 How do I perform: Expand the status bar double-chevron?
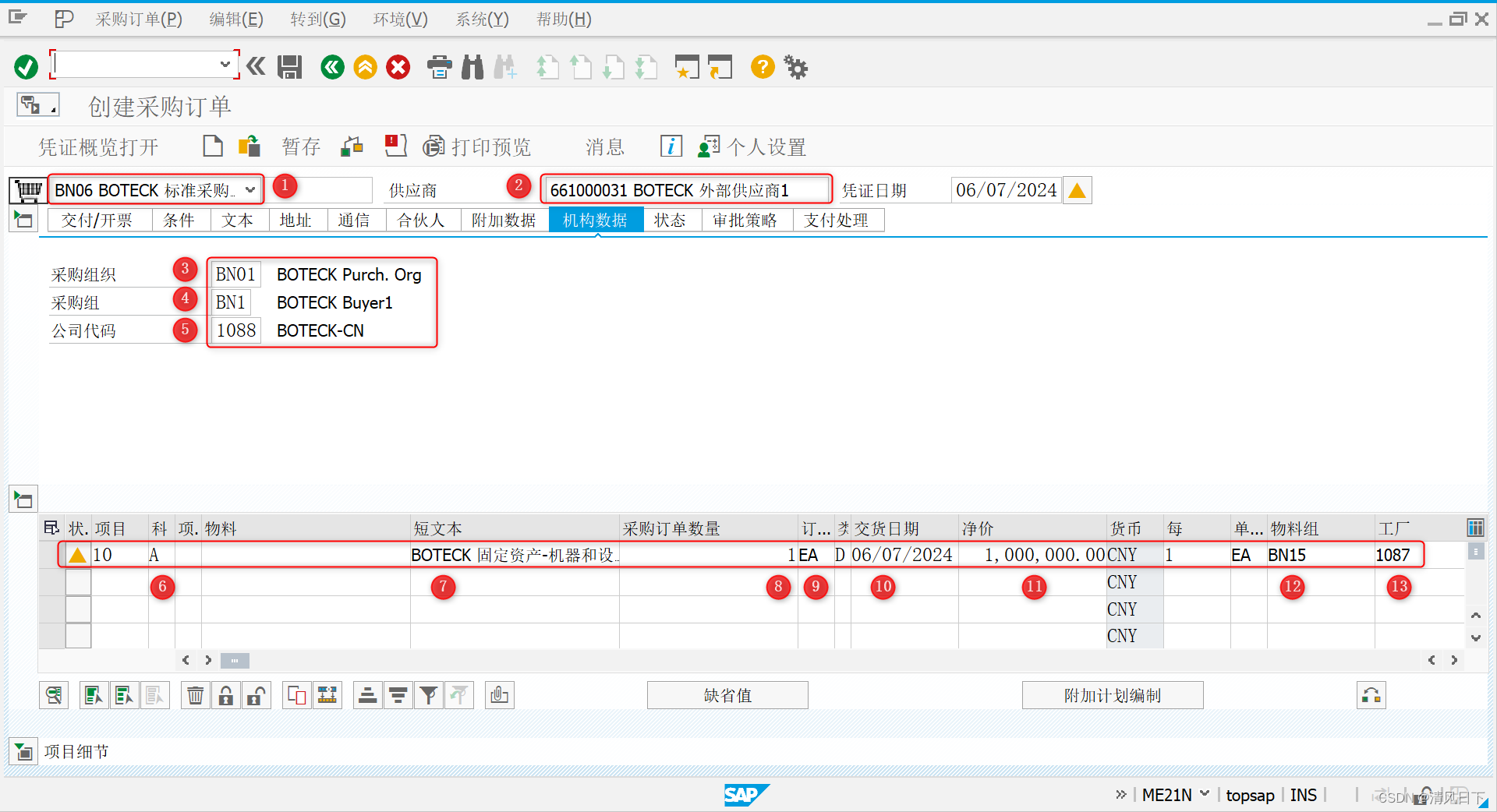tap(1121, 794)
